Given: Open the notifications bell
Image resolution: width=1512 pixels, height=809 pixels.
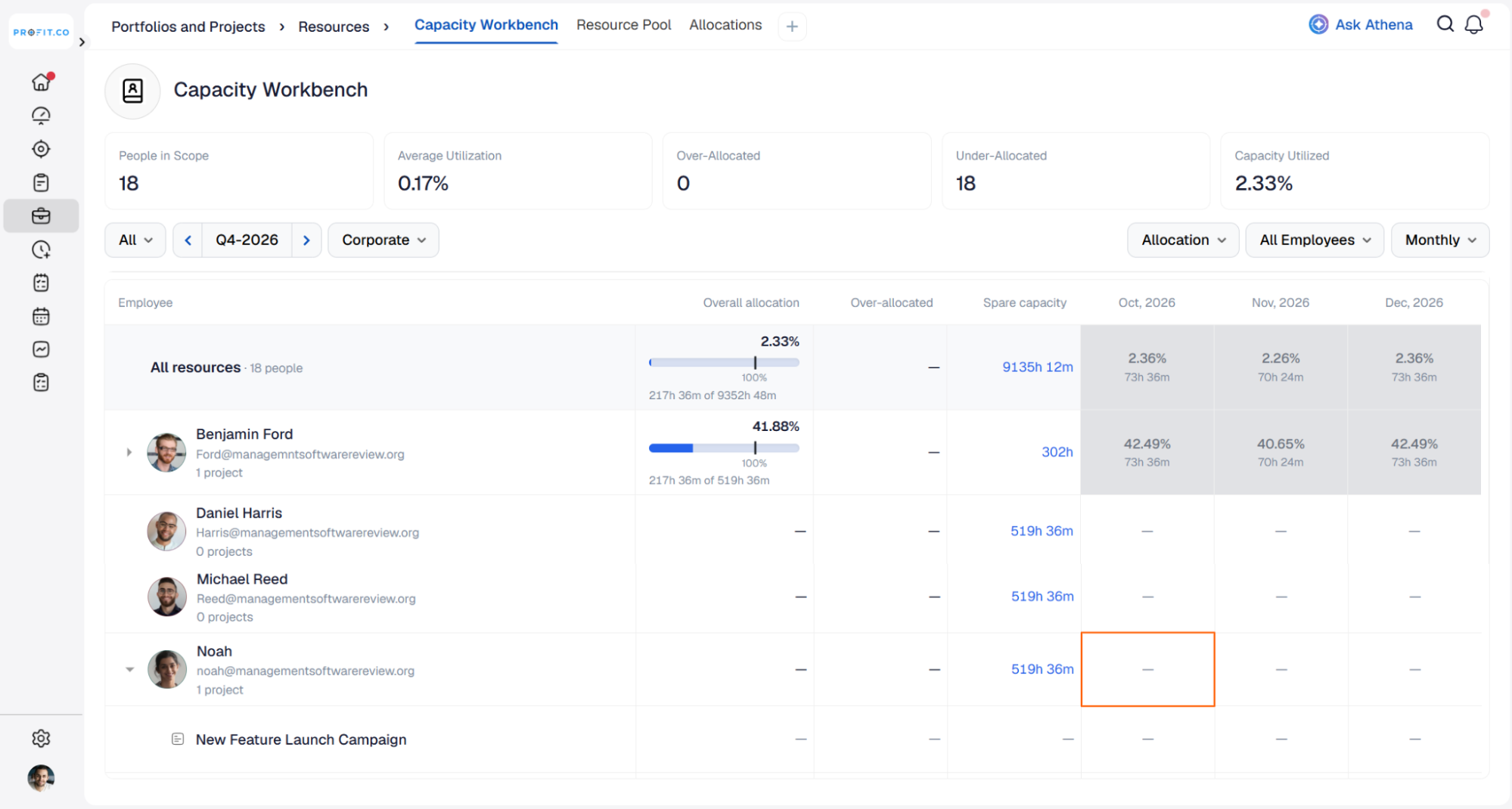Looking at the screenshot, I should click(1474, 25).
